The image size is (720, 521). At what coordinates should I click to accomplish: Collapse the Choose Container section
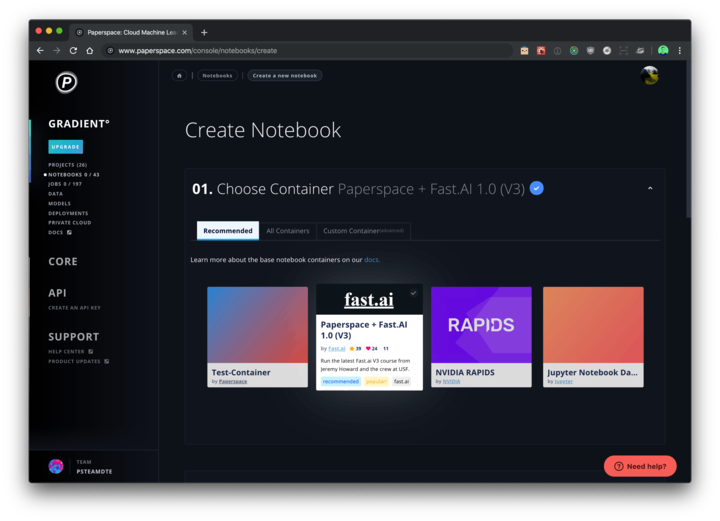tap(650, 188)
